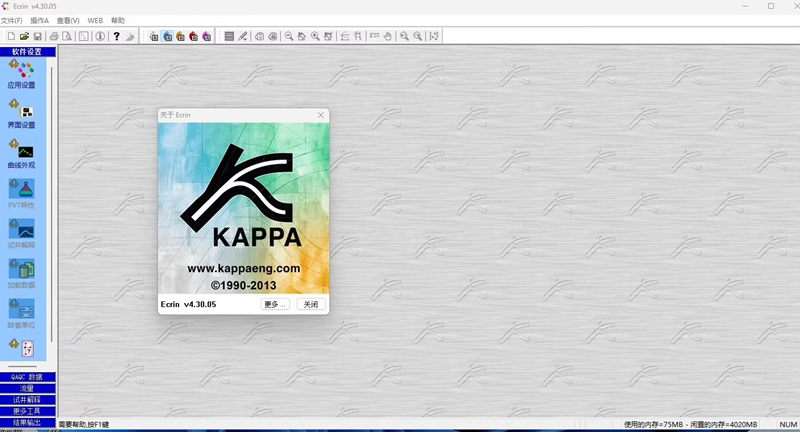The height and width of the screenshot is (432, 800).
Task: Switch to the 结果输出 panel
Action: point(28,422)
